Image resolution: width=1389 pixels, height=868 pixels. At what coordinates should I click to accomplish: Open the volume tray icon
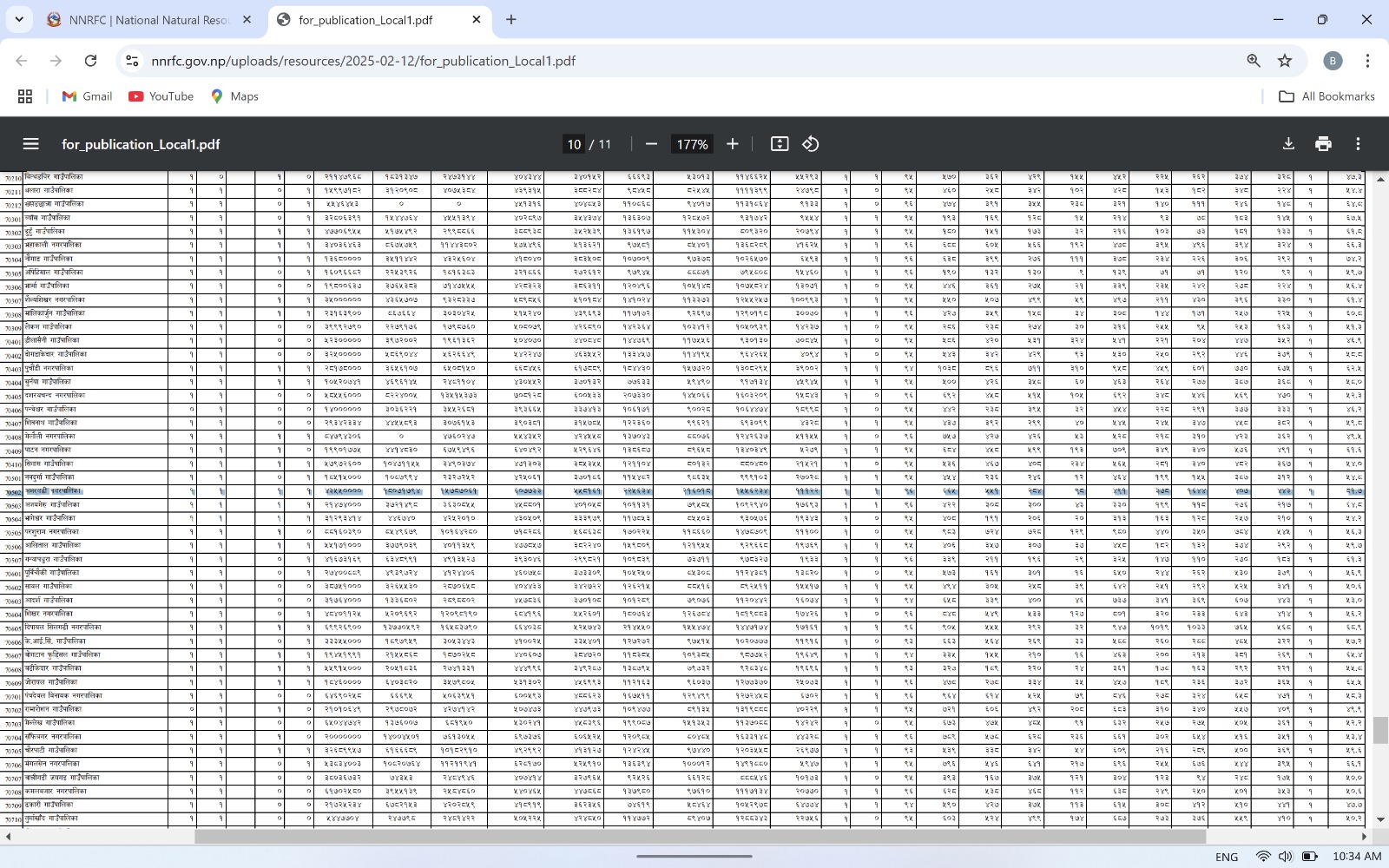pyautogui.click(x=1286, y=857)
